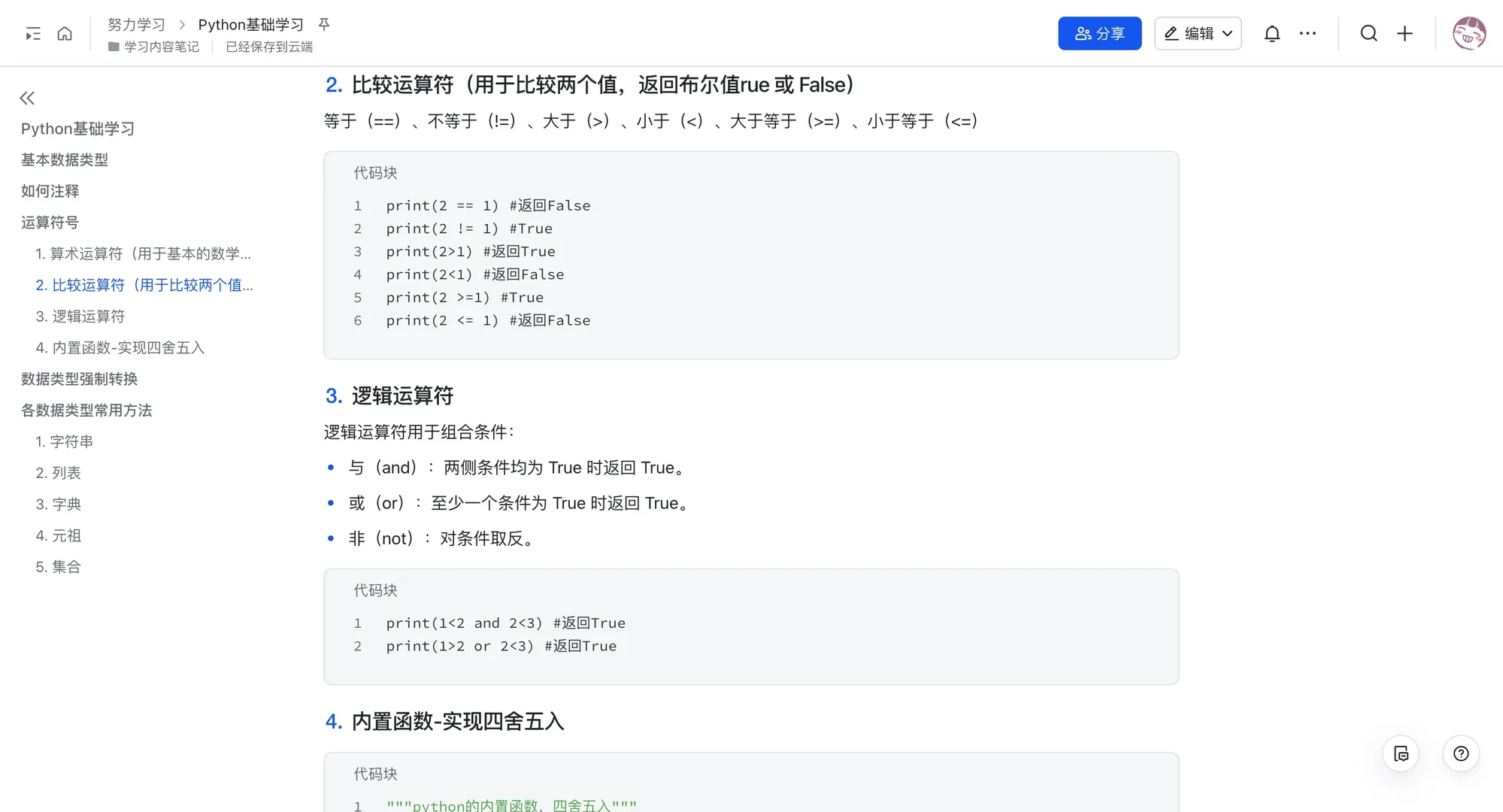The height and width of the screenshot is (812, 1503).
Task: Open the 努力学习 breadcrumb item
Action: pyautogui.click(x=136, y=24)
